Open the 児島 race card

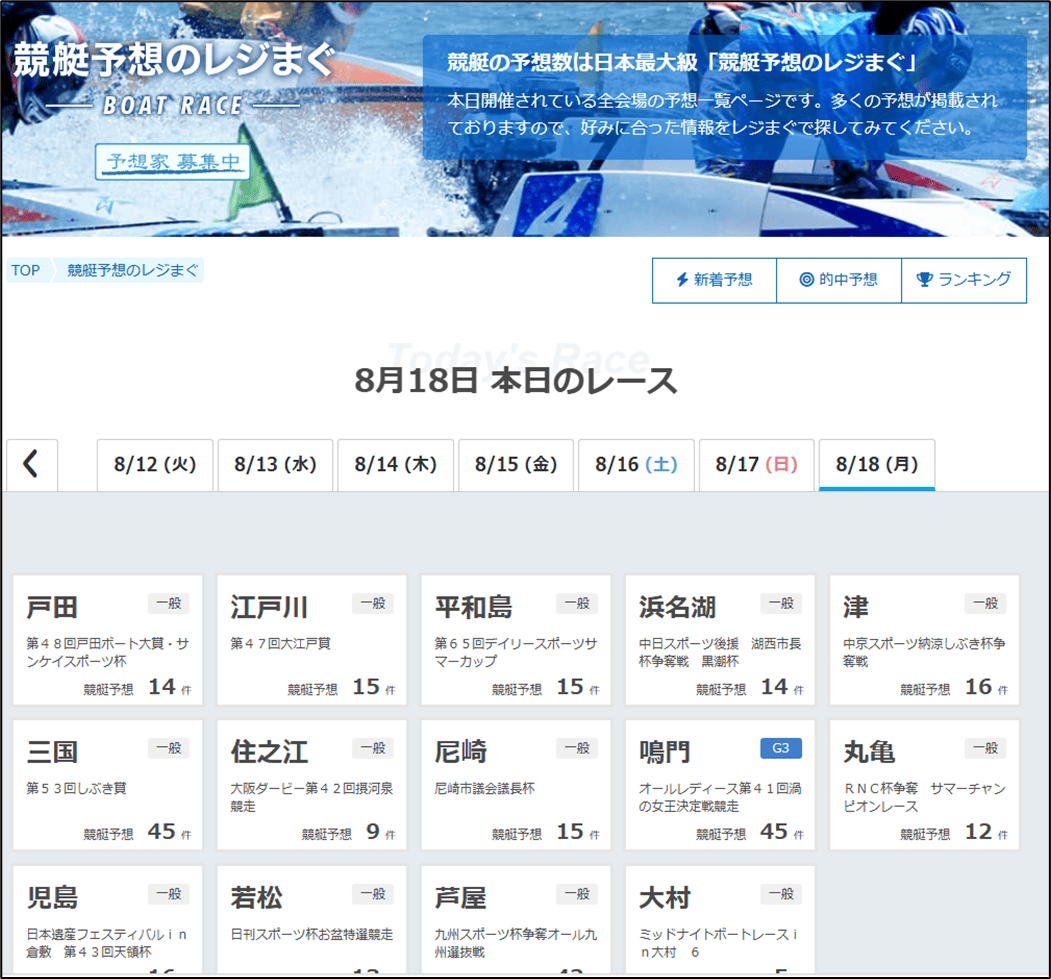tap(108, 919)
